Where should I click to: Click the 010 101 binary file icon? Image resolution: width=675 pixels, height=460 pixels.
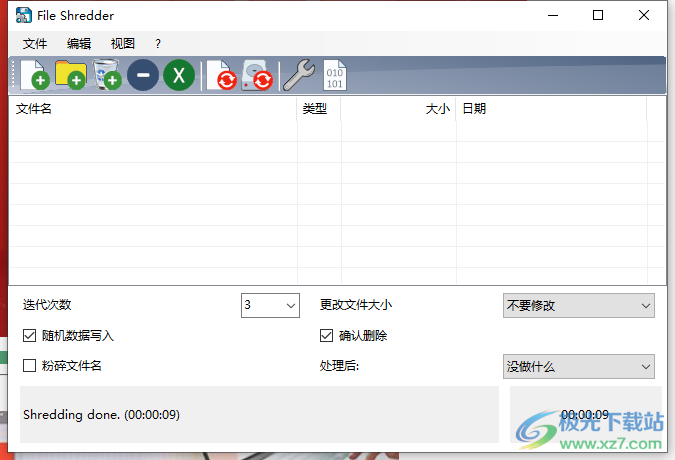coord(335,75)
